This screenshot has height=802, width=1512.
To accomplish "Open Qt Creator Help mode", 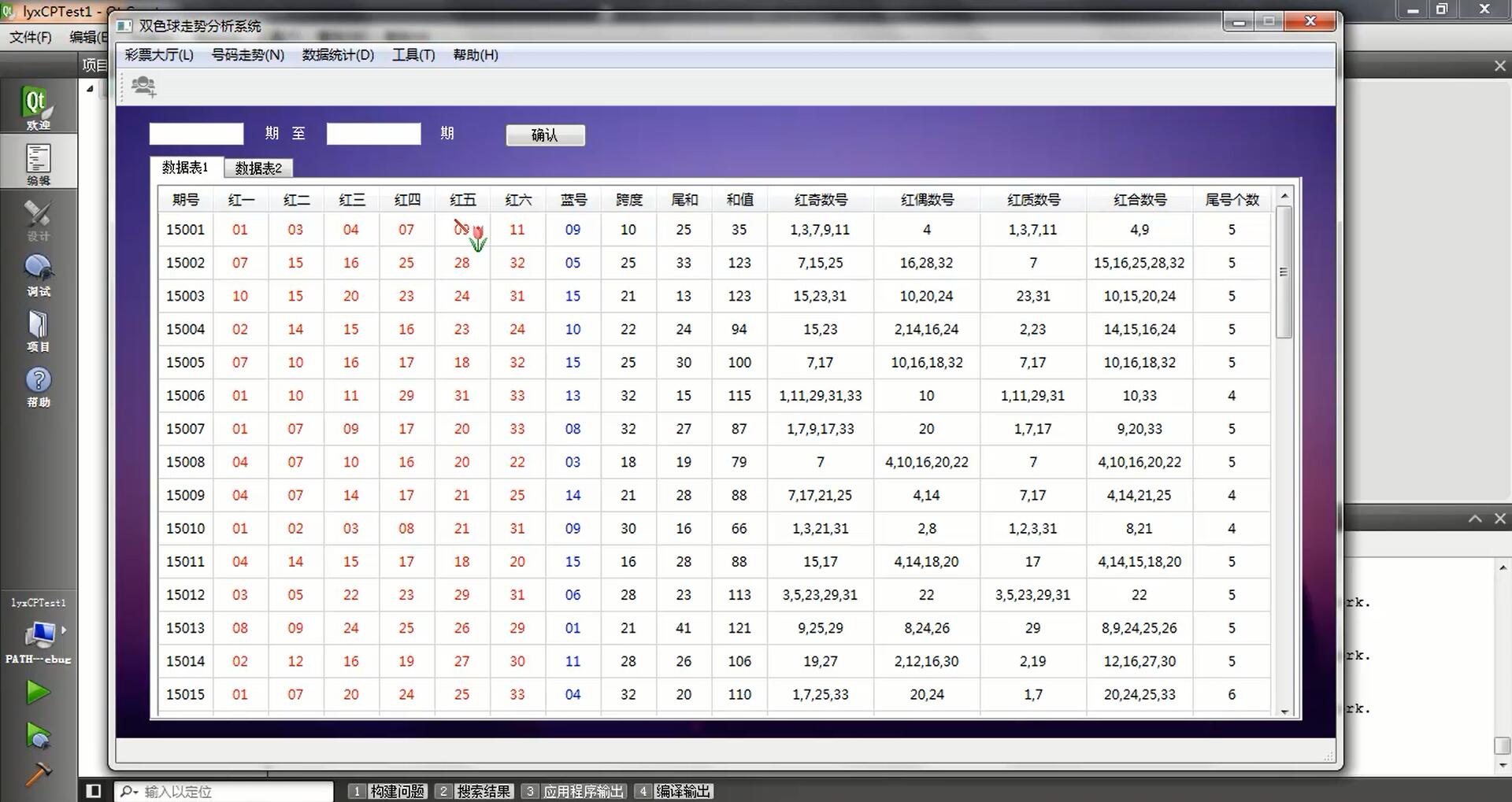I will [38, 386].
